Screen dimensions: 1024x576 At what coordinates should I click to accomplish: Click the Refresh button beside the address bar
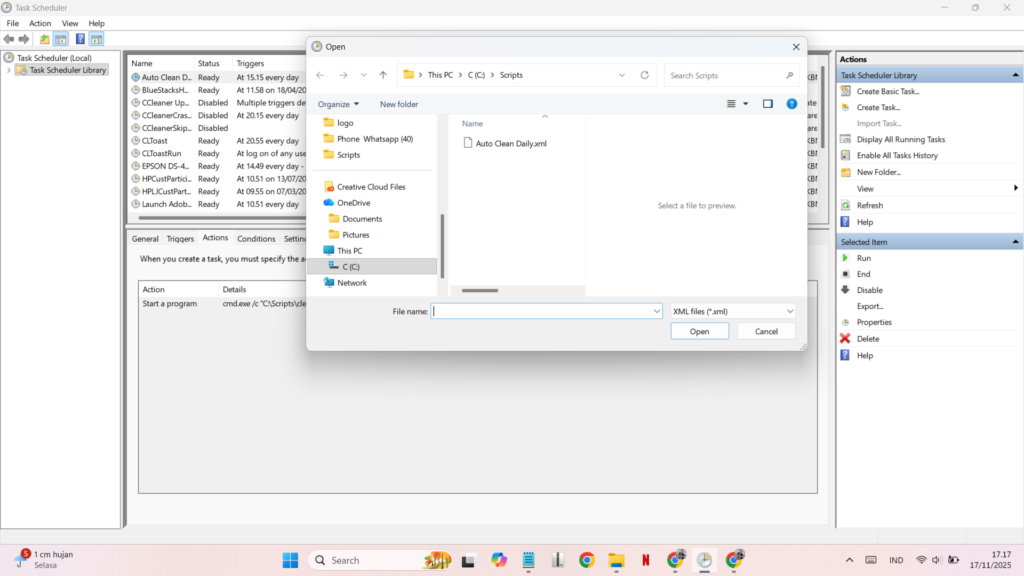pos(645,75)
